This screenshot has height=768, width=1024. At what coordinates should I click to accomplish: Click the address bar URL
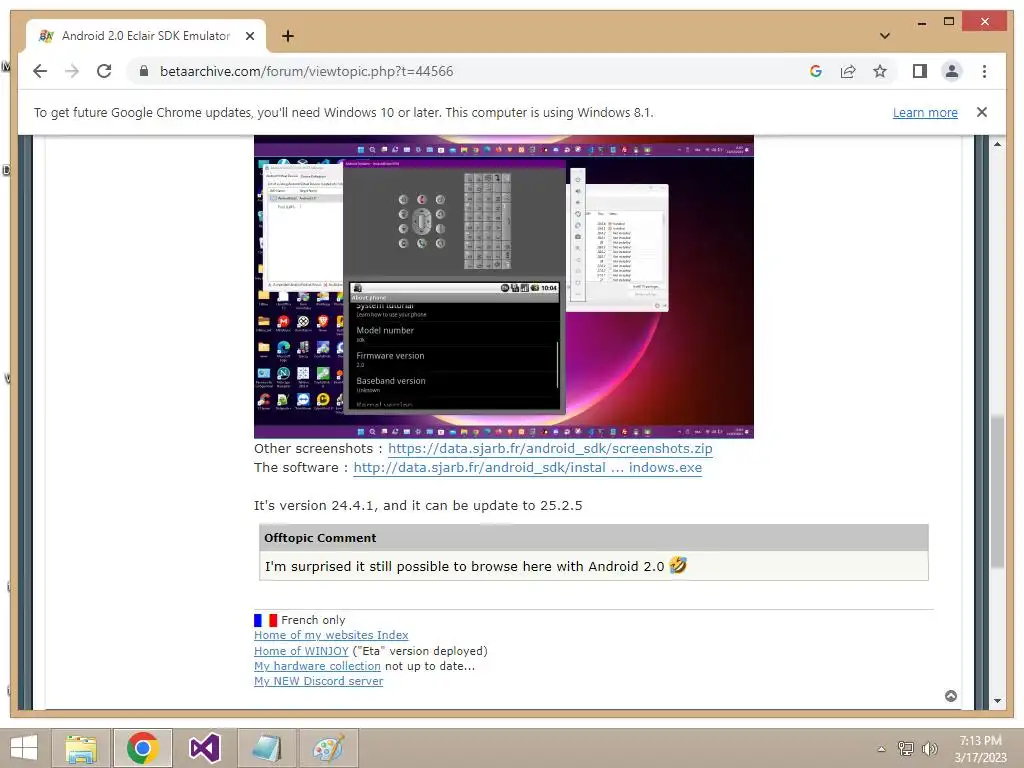[306, 71]
